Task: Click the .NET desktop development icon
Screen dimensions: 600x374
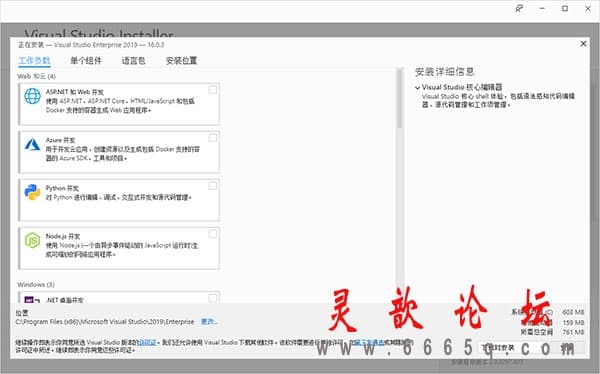Action: point(32,300)
